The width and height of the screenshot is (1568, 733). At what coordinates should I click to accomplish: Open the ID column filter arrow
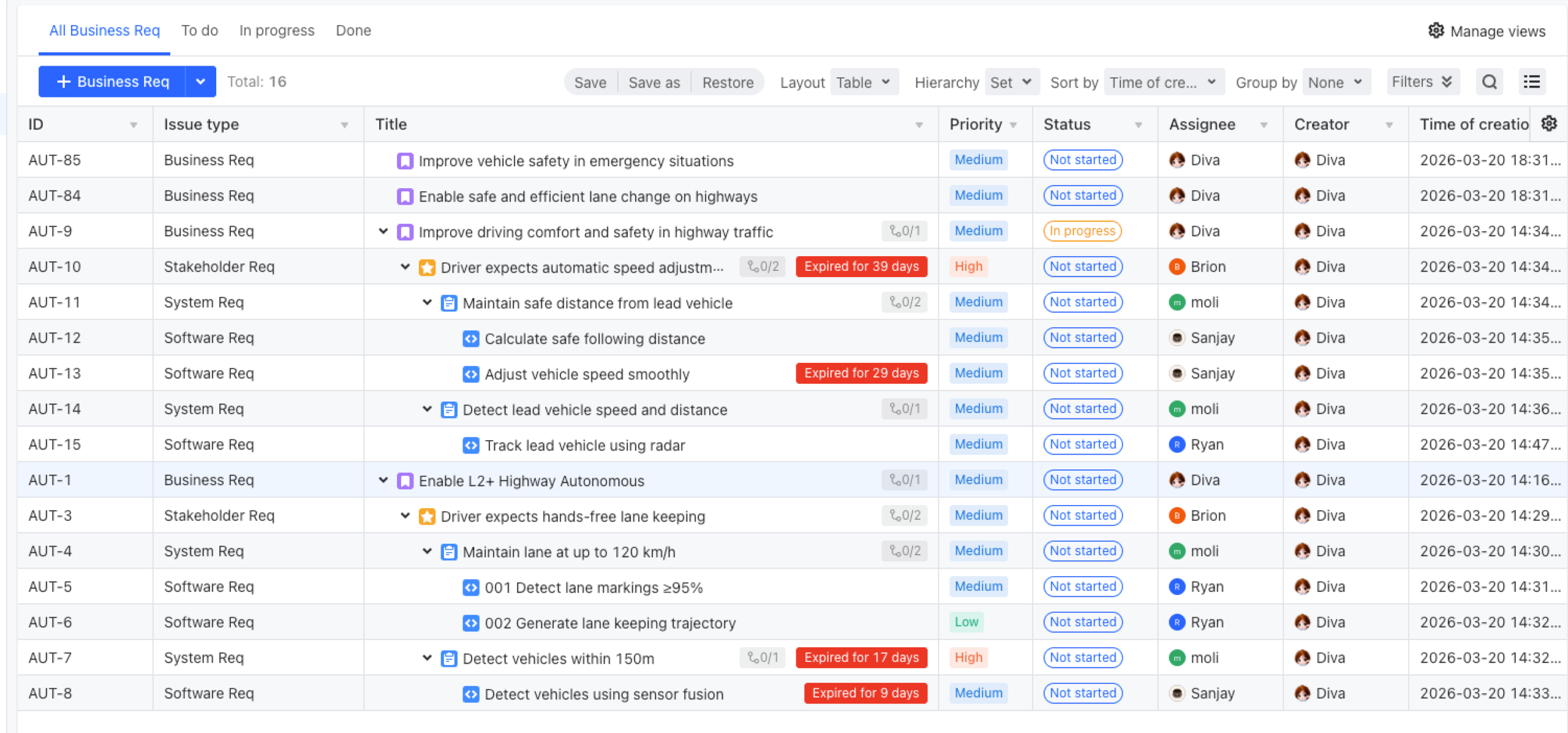(133, 125)
